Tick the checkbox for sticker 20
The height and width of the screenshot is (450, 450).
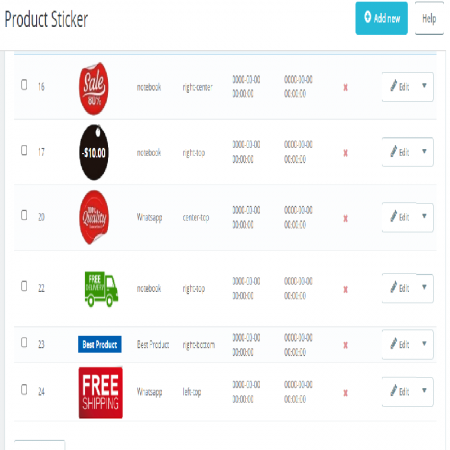[x=24, y=215]
